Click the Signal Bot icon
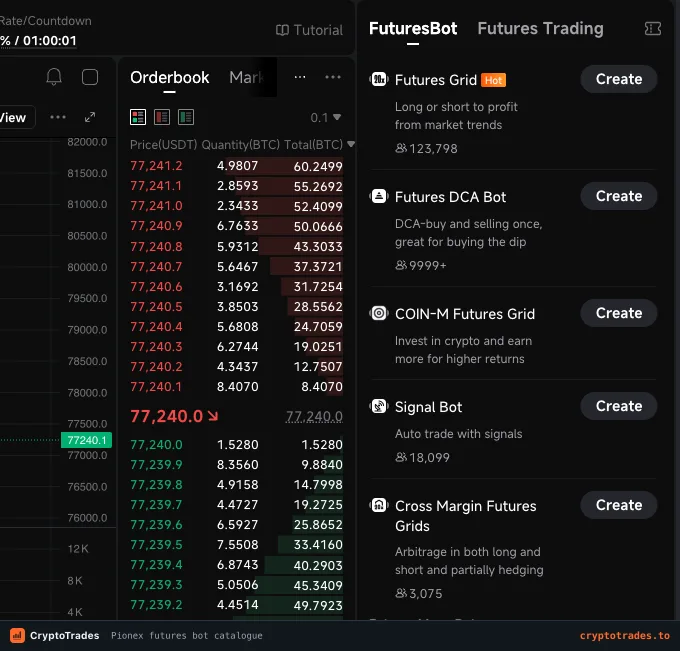This screenshot has width=680, height=651. coord(379,406)
